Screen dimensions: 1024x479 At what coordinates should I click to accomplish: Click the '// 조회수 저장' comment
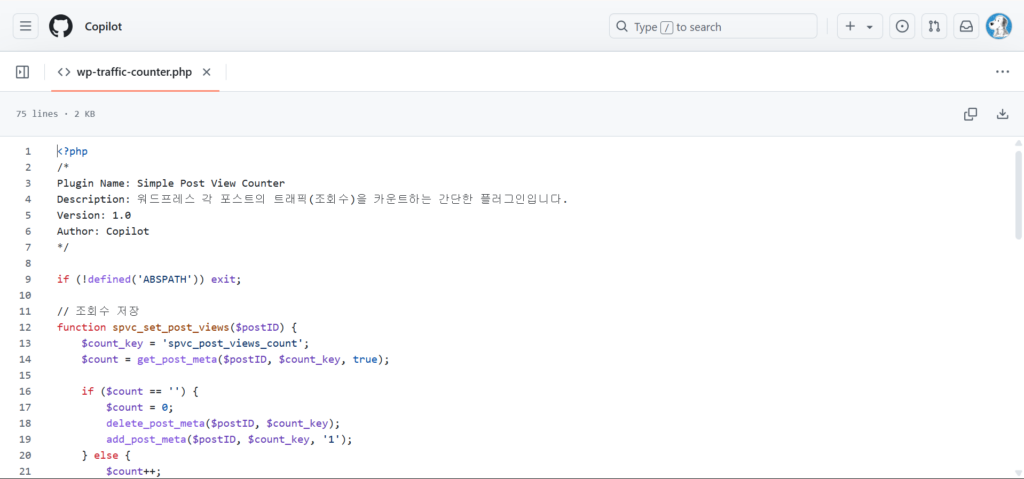point(98,311)
